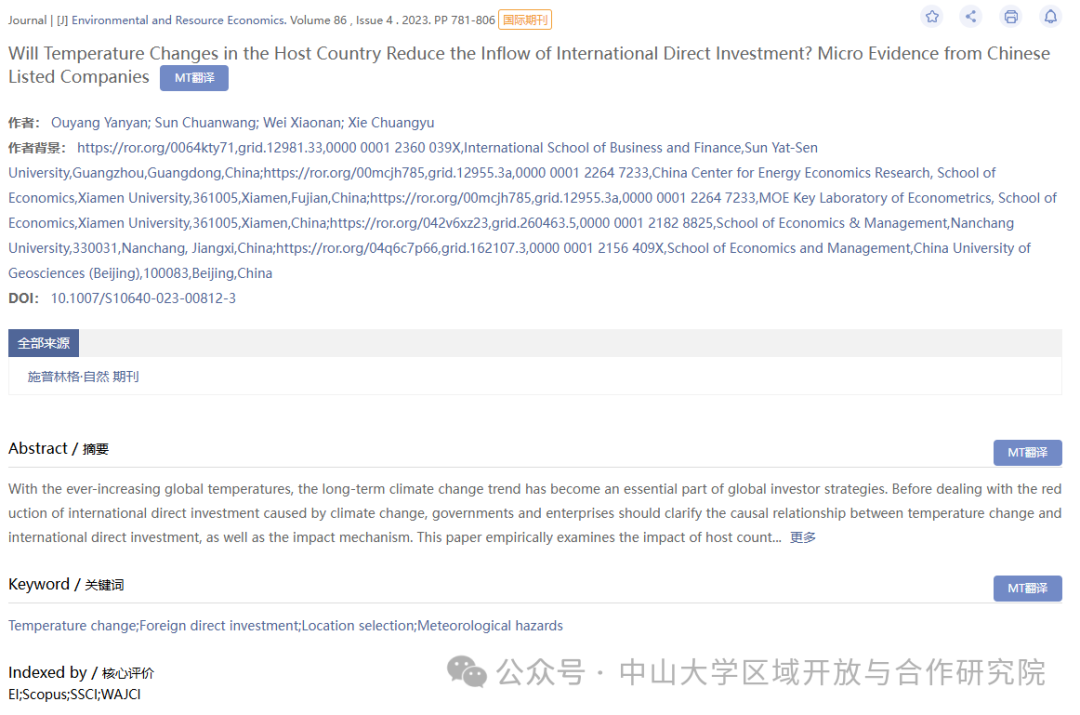The height and width of the screenshot is (715, 1080).
Task: Click the Environmental and Resource Economics journal name
Action: (x=178, y=20)
